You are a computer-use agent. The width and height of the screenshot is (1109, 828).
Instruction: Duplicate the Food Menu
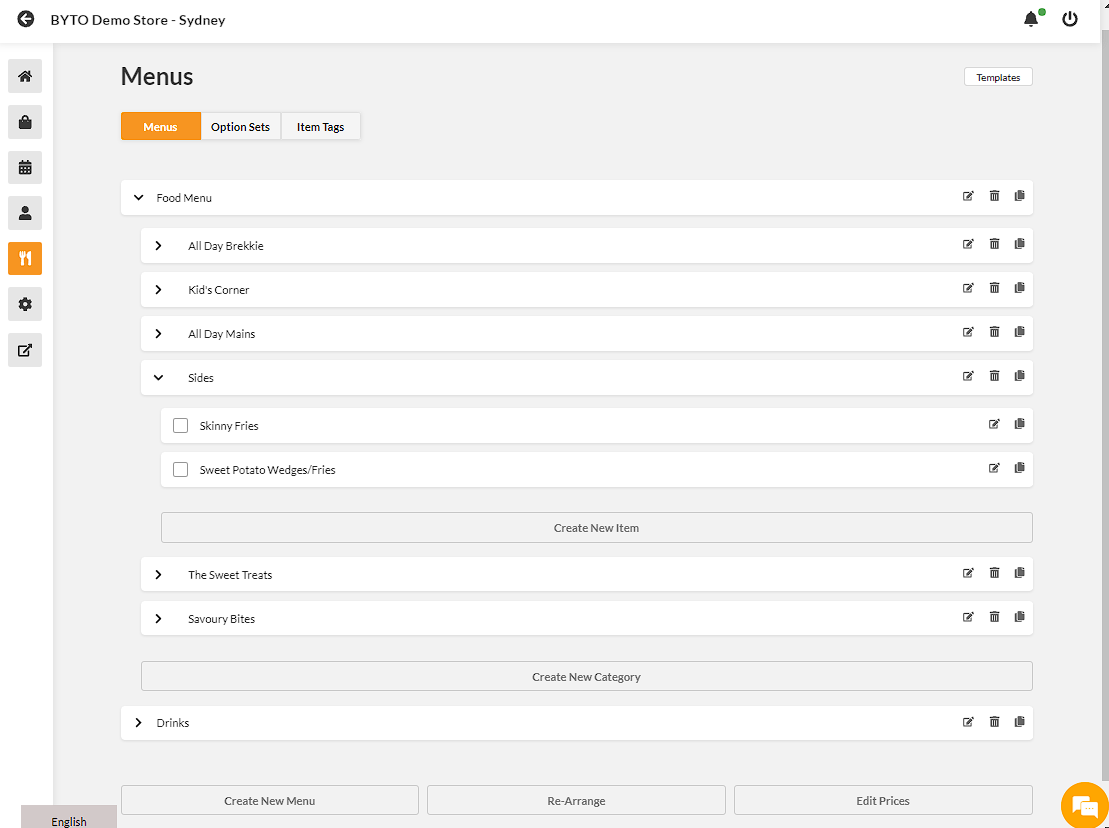(1019, 196)
